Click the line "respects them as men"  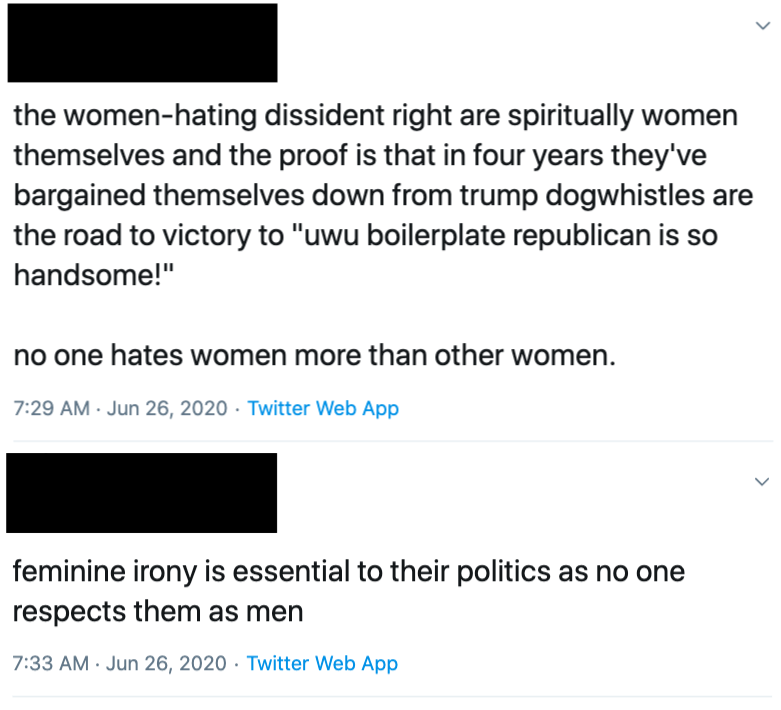coord(157,611)
